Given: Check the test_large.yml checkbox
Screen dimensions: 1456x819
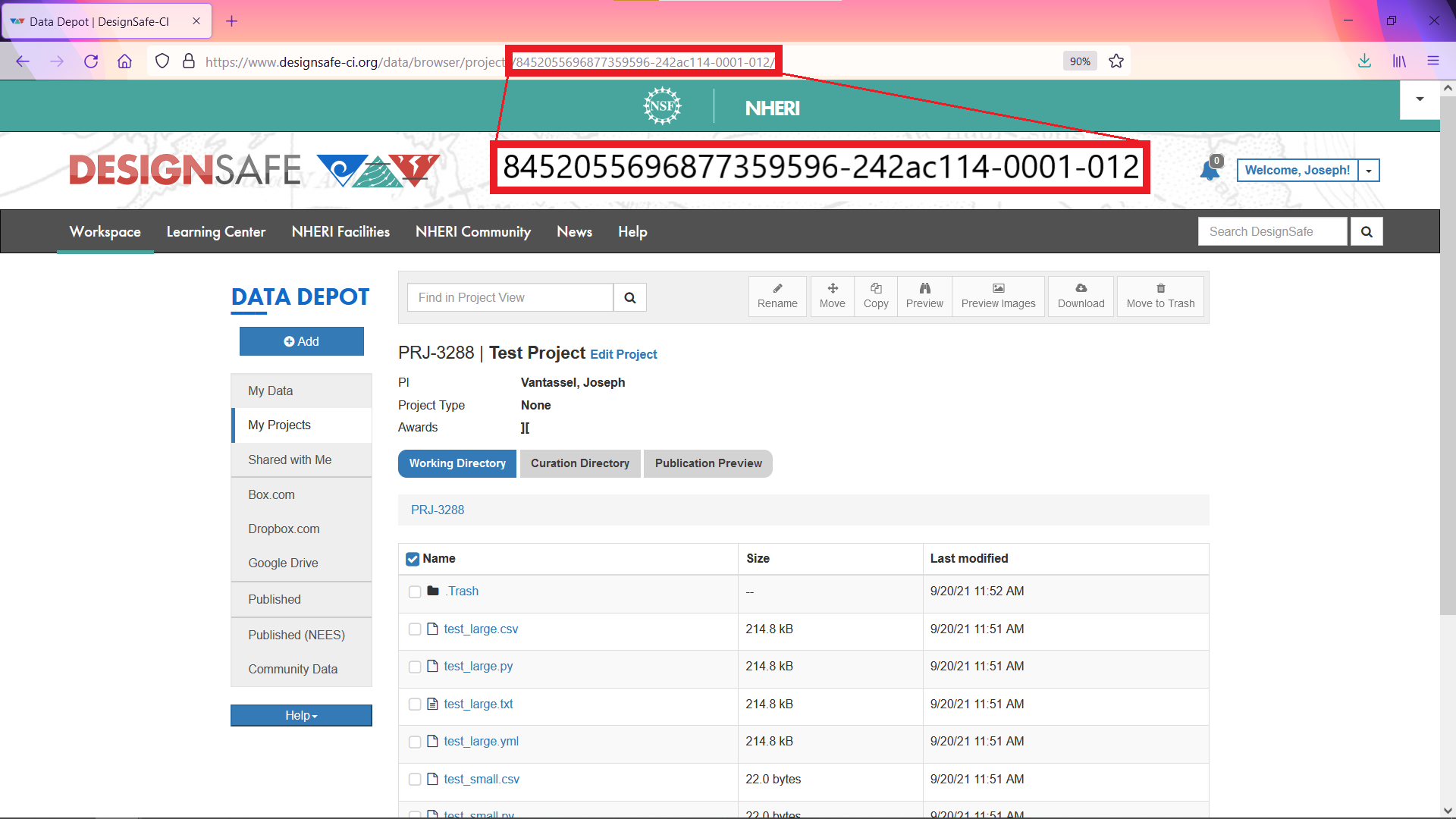Looking at the screenshot, I should coord(415,742).
